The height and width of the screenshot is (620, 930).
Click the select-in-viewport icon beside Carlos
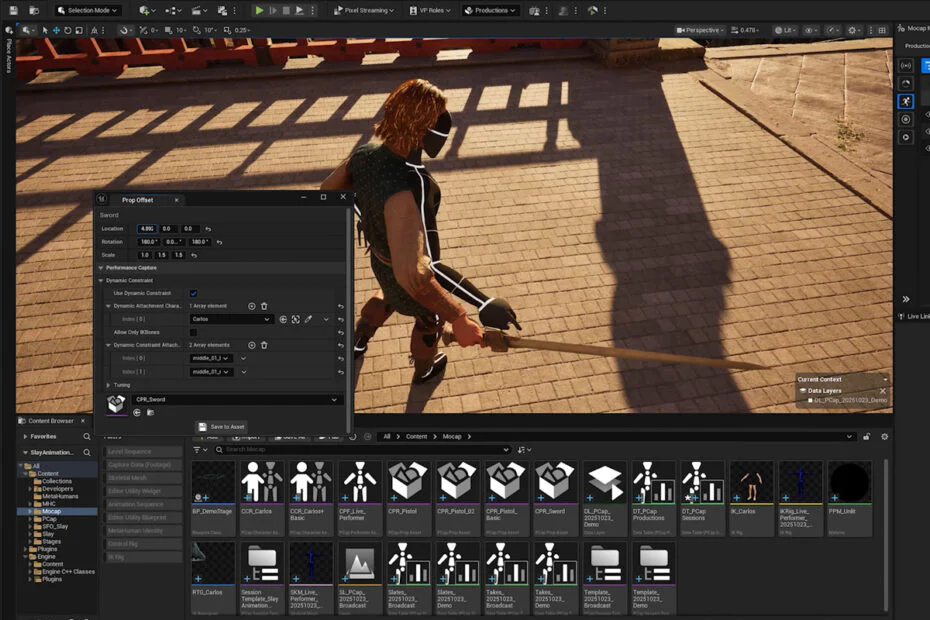[x=295, y=319]
